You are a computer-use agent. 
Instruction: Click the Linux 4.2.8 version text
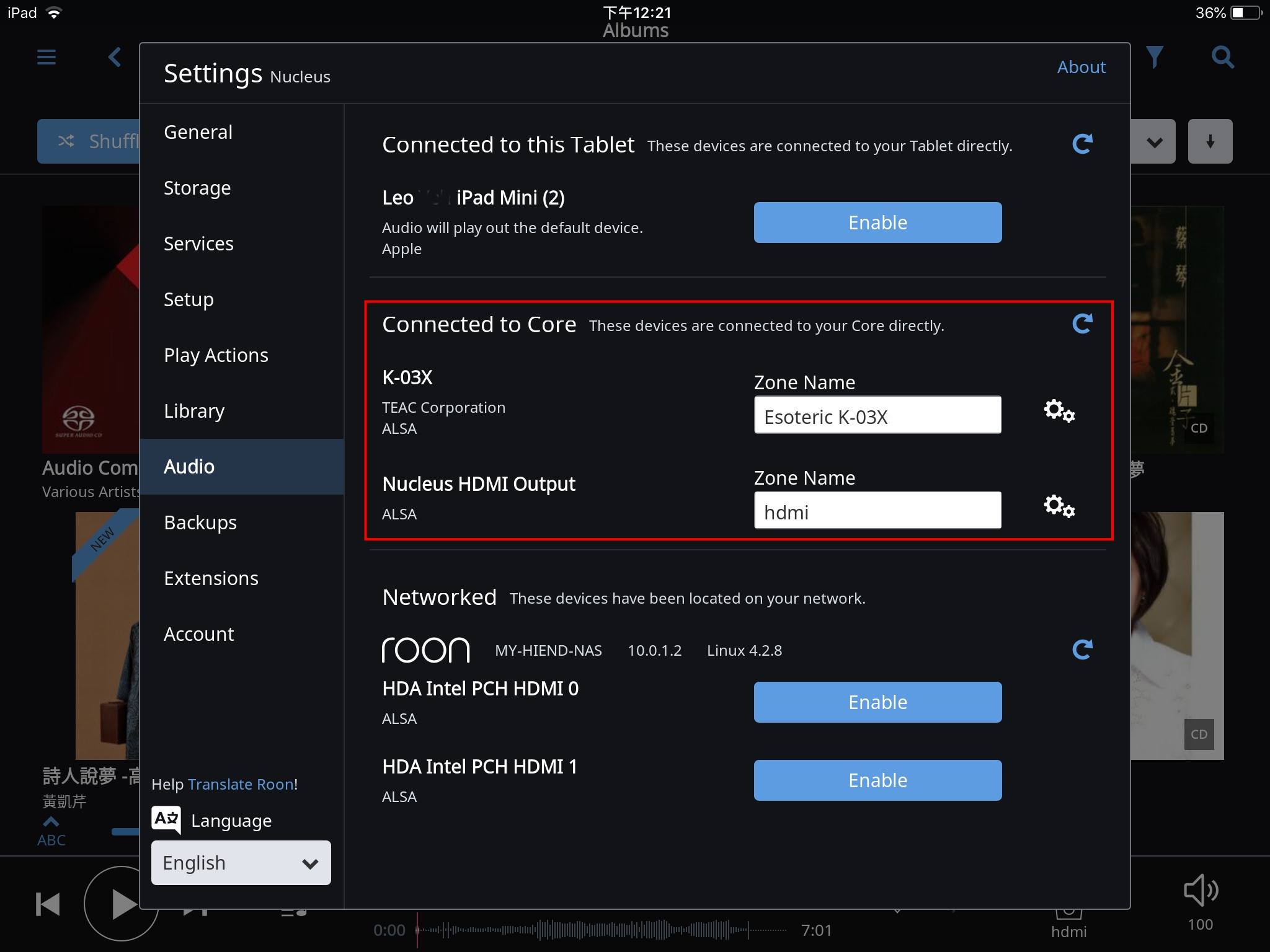(x=744, y=650)
